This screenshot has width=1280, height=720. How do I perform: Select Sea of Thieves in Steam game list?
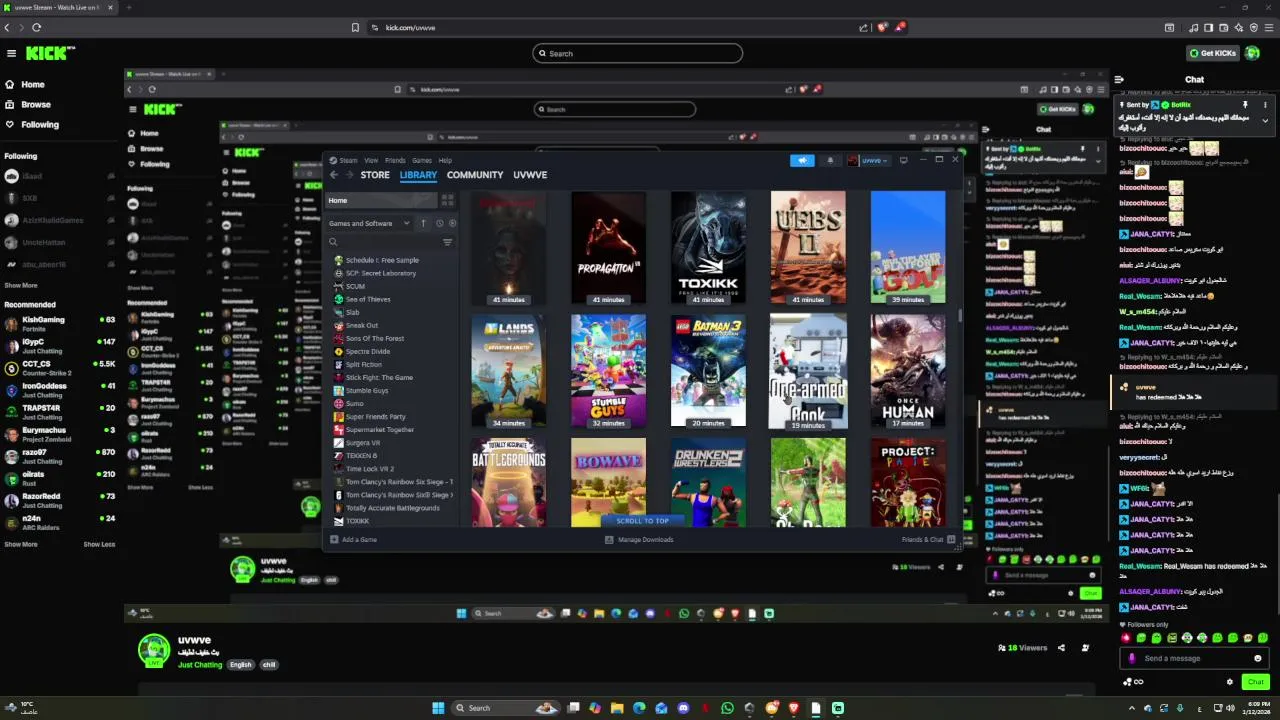(368, 299)
